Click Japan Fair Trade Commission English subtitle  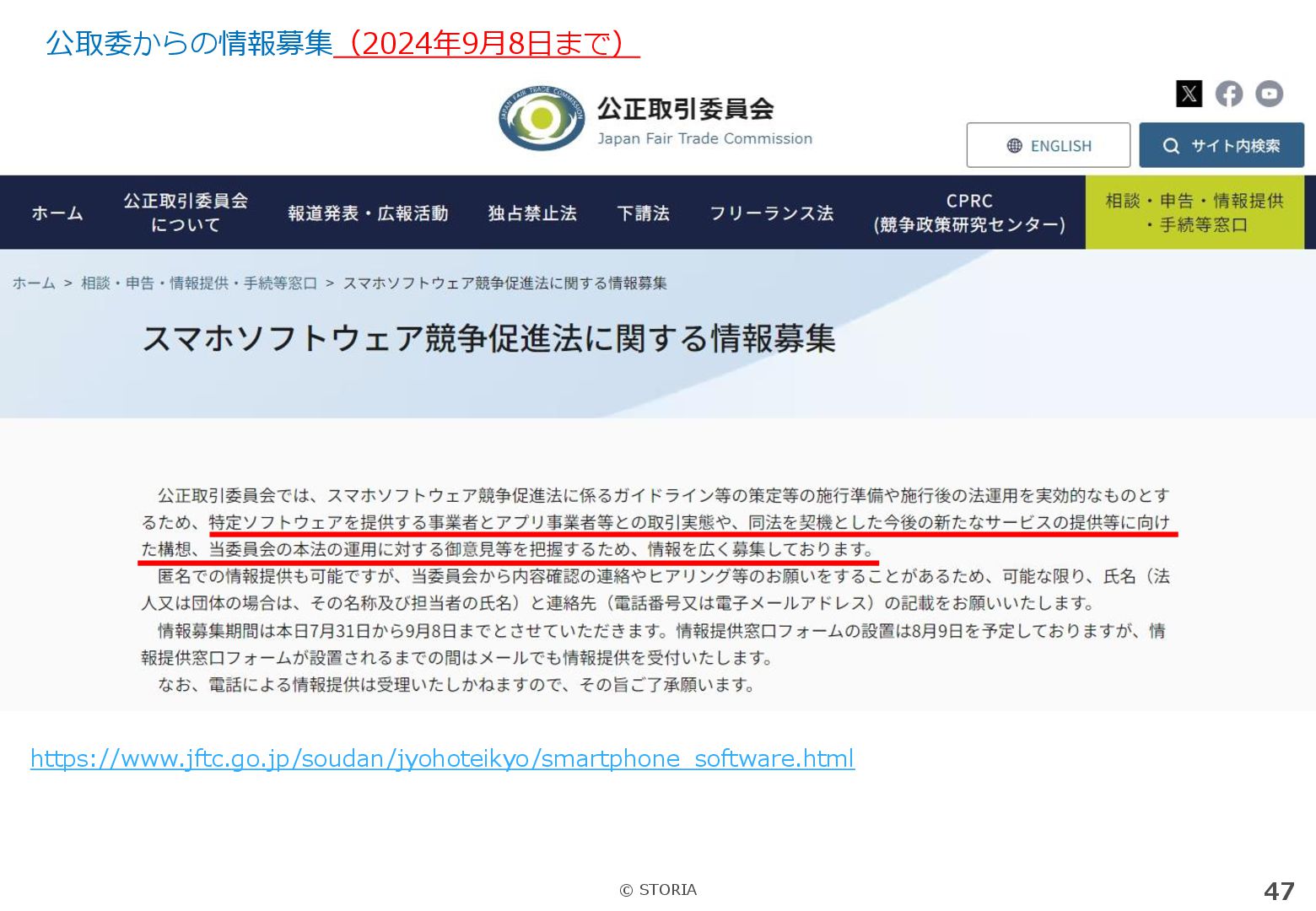[704, 138]
